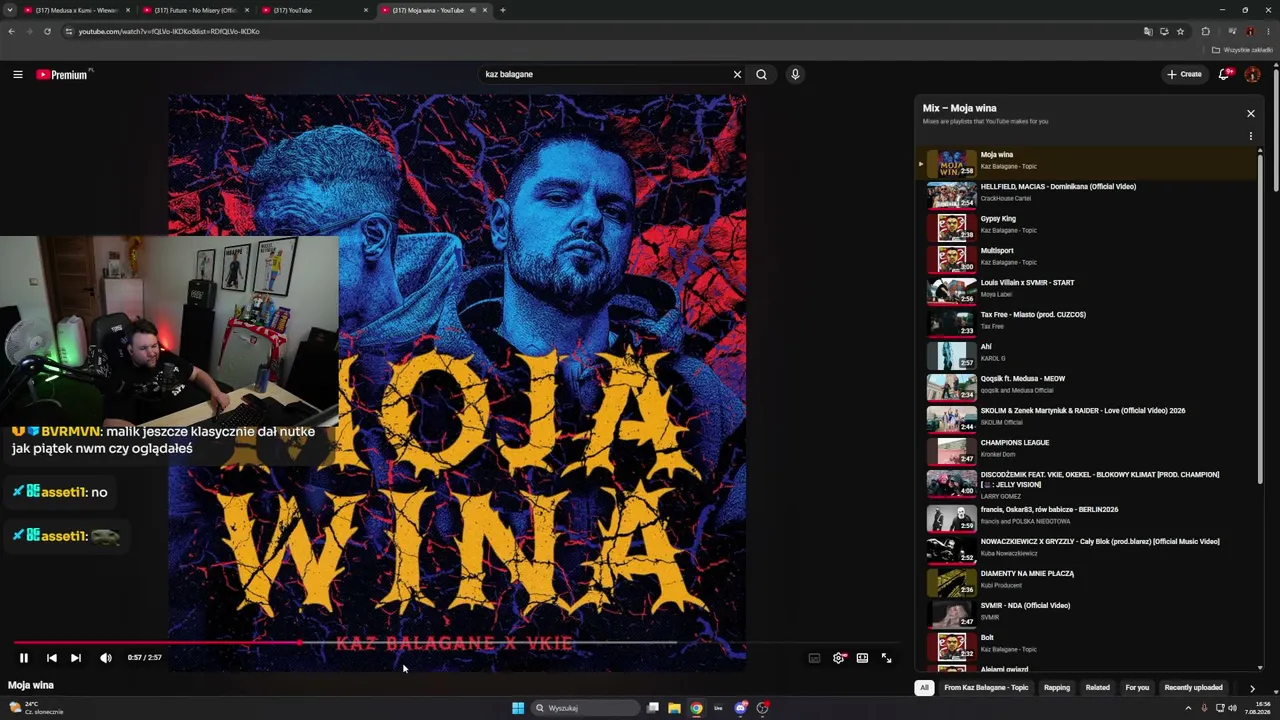Mute the video with the speaker icon
This screenshot has width=1280, height=720.
(106, 658)
